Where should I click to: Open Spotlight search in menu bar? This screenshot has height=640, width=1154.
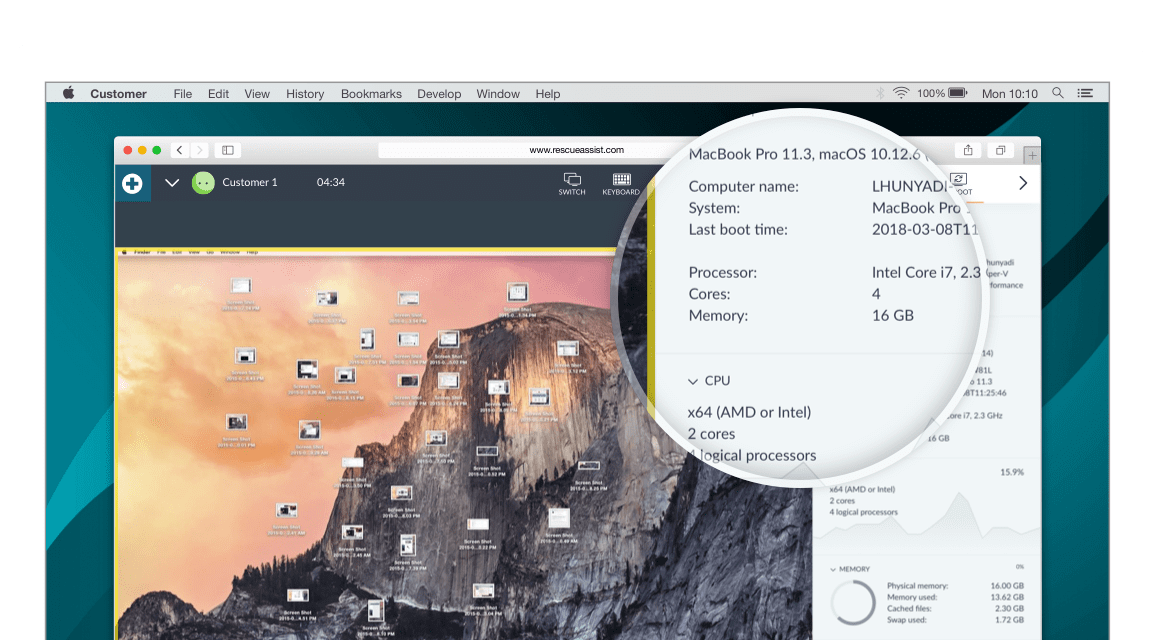click(1058, 93)
